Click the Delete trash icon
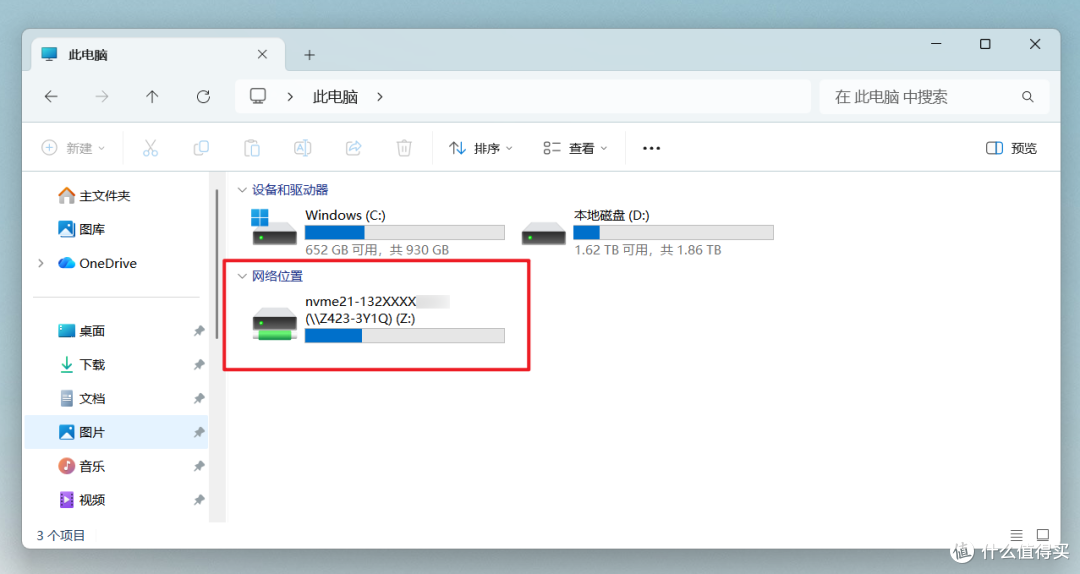This screenshot has width=1080, height=574. [404, 148]
